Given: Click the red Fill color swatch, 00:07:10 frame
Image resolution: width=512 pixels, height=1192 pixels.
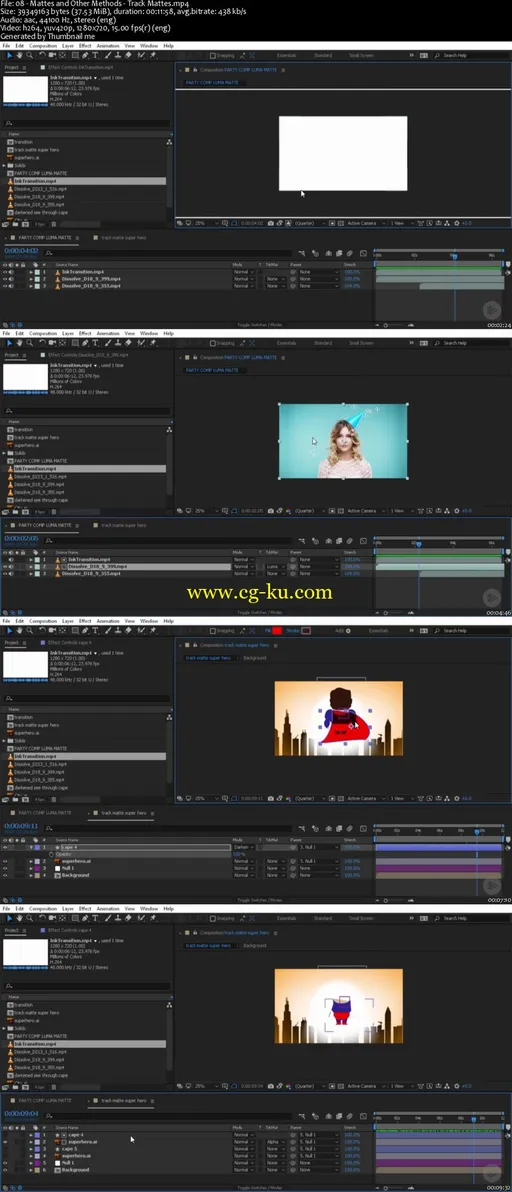Looking at the screenshot, I should point(277,631).
